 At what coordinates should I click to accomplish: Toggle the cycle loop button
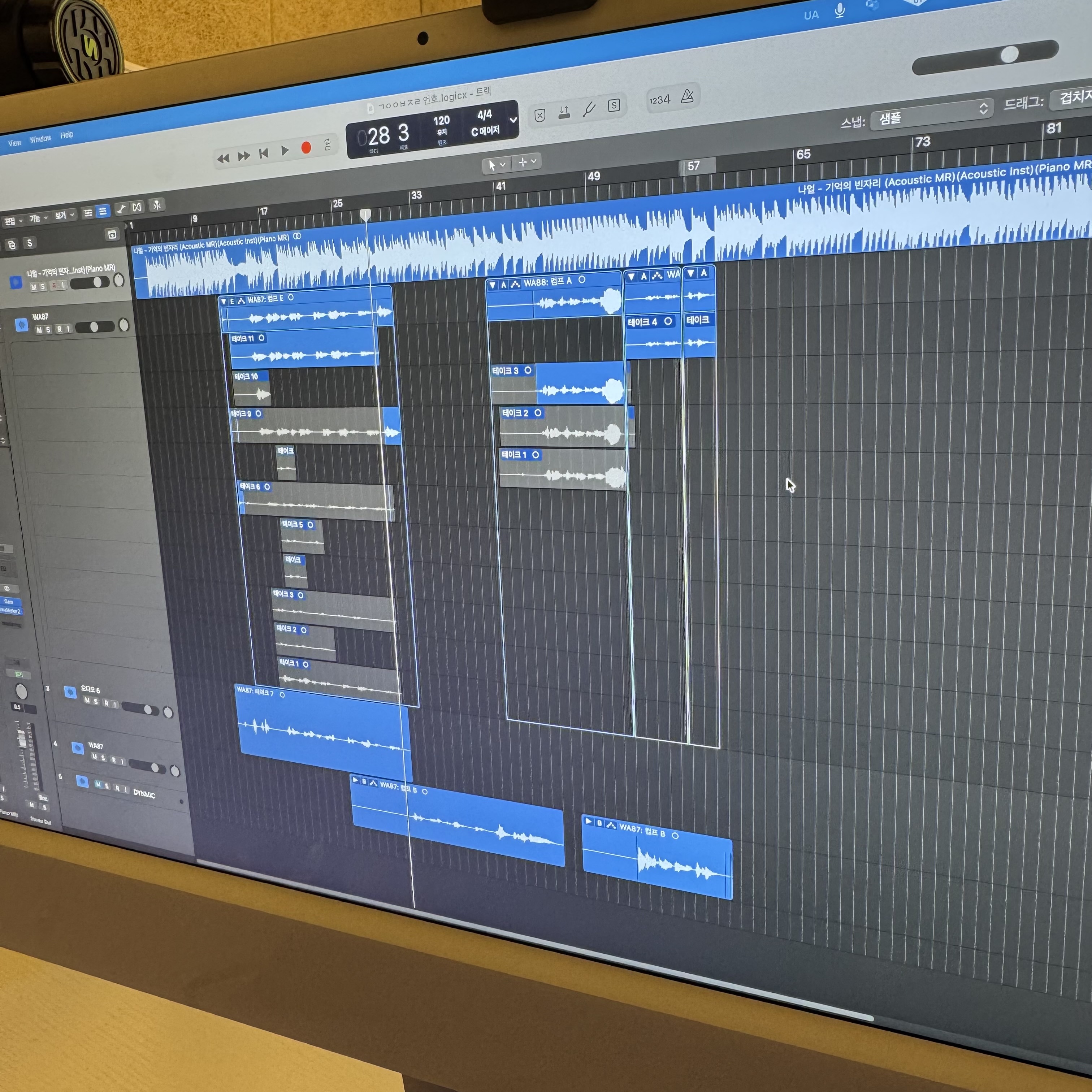[x=328, y=144]
